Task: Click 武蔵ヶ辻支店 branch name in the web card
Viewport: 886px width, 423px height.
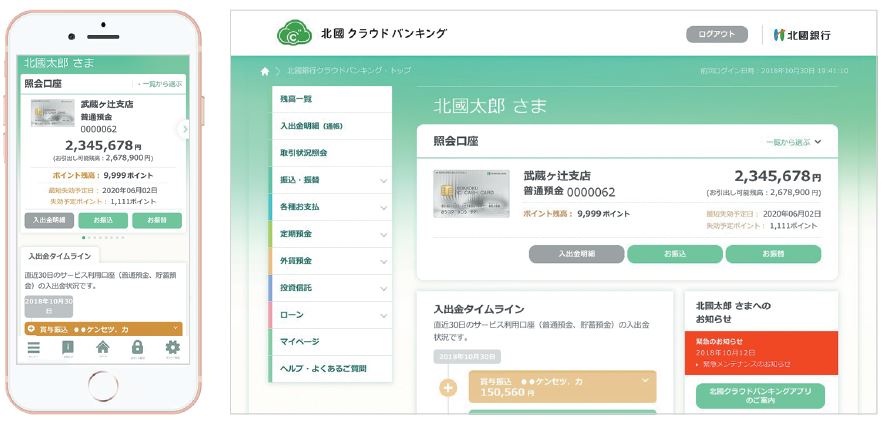Action: point(557,176)
